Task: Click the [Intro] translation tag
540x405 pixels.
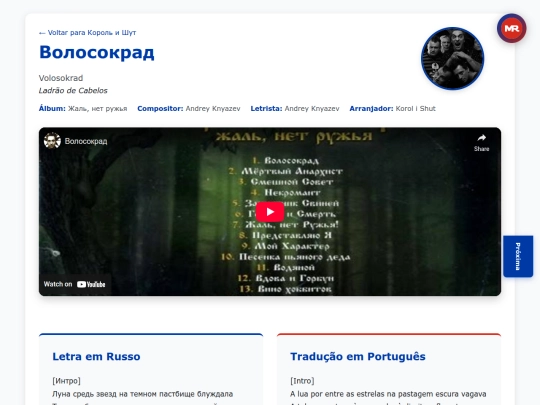Action: pyautogui.click(x=302, y=381)
